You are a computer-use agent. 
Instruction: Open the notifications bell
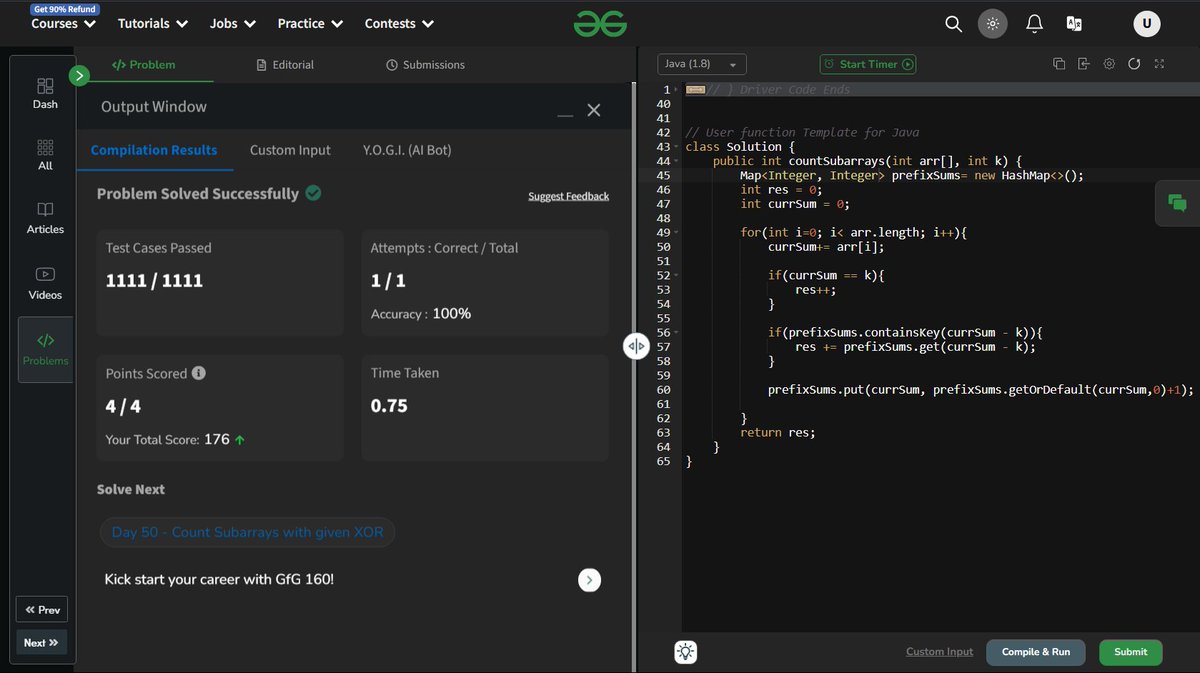1035,23
